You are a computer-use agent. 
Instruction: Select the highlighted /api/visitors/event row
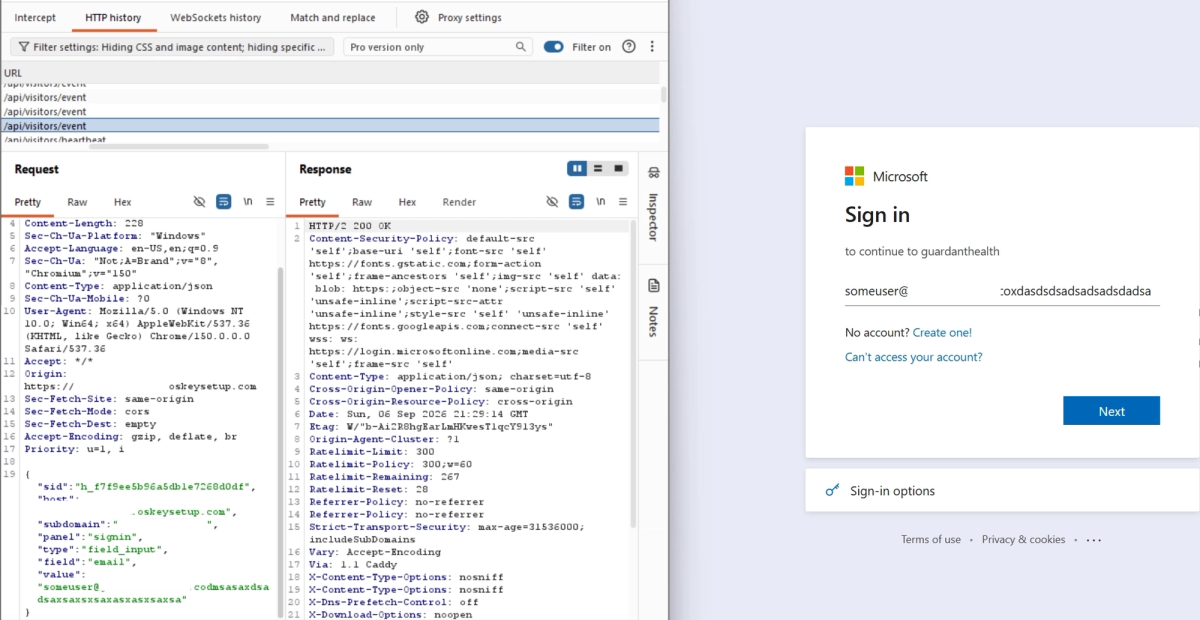(330, 126)
